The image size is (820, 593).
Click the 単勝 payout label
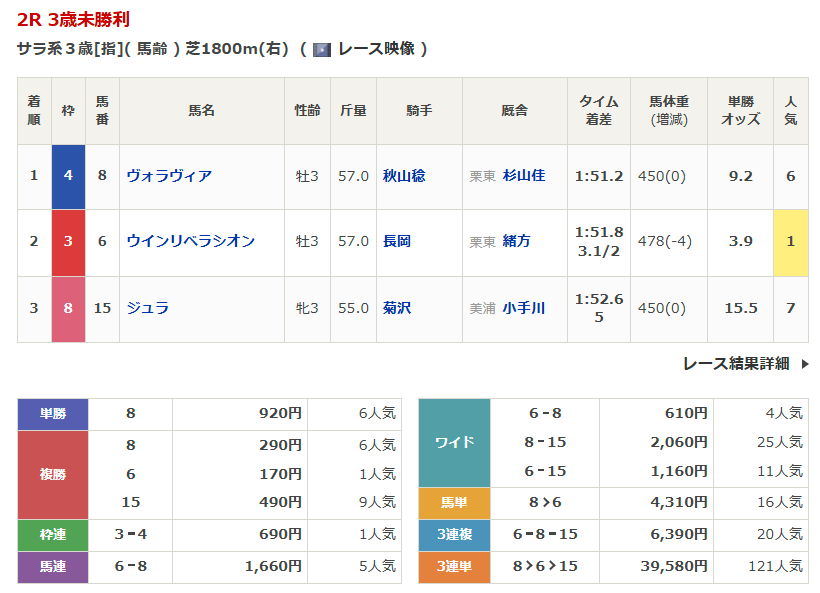point(53,413)
